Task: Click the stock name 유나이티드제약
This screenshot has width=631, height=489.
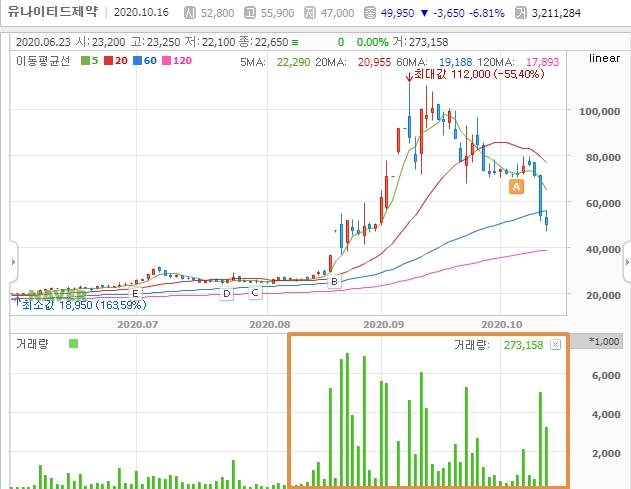Action: pos(53,12)
